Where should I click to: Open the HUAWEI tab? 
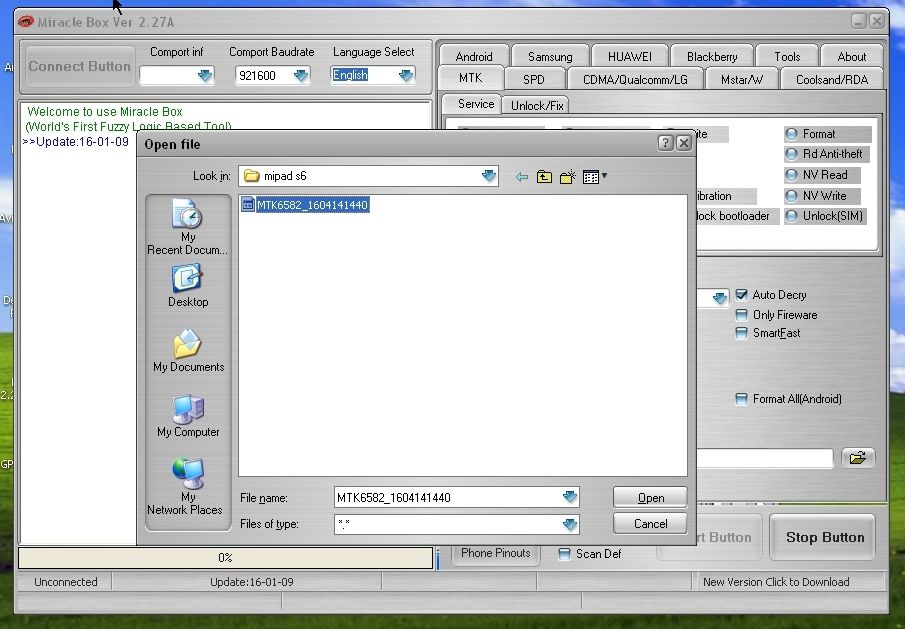[x=630, y=57]
